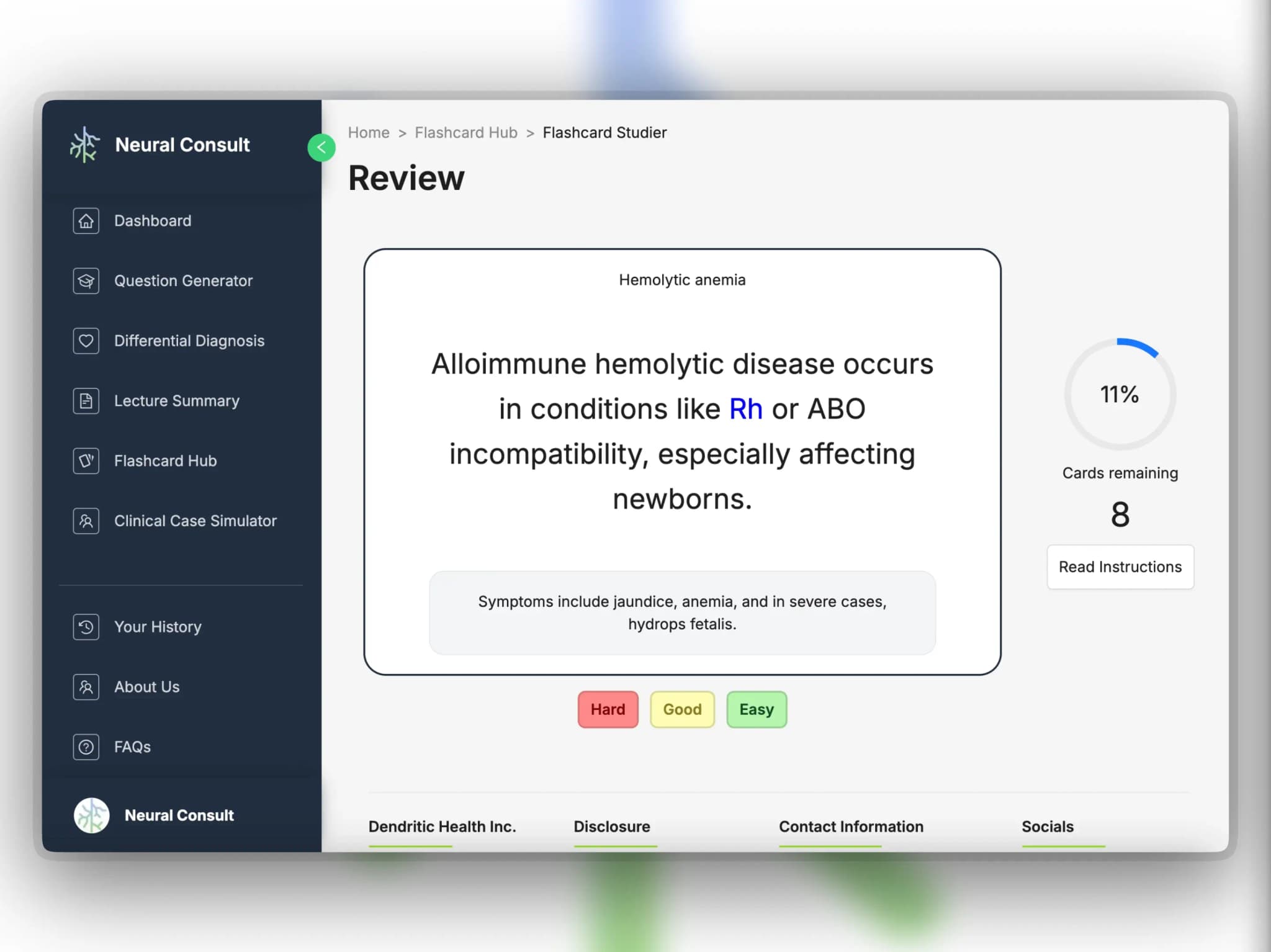Access Your History panel
Viewport: 1271px width, 952px height.
point(158,626)
